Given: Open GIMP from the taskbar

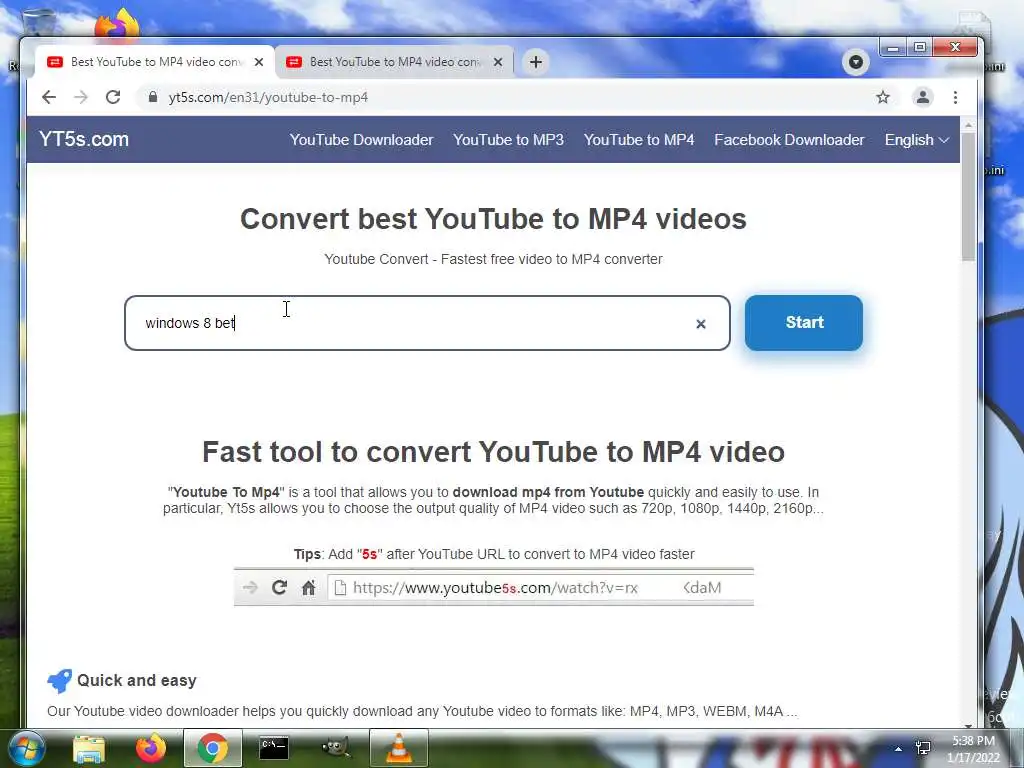Looking at the screenshot, I should pos(336,748).
